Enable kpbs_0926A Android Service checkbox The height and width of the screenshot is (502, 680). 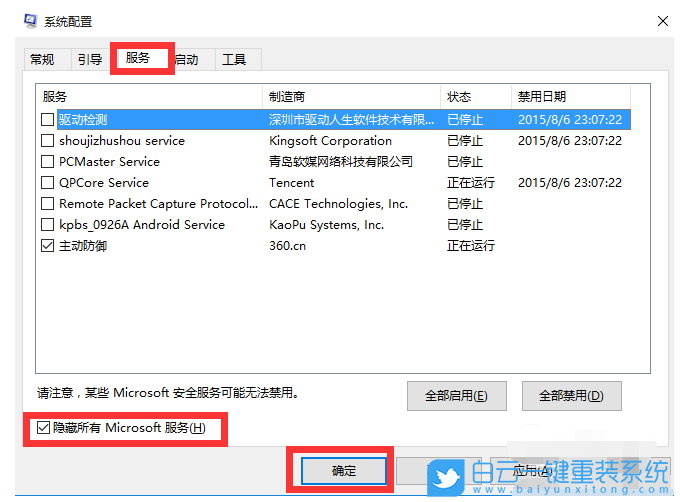coord(47,225)
